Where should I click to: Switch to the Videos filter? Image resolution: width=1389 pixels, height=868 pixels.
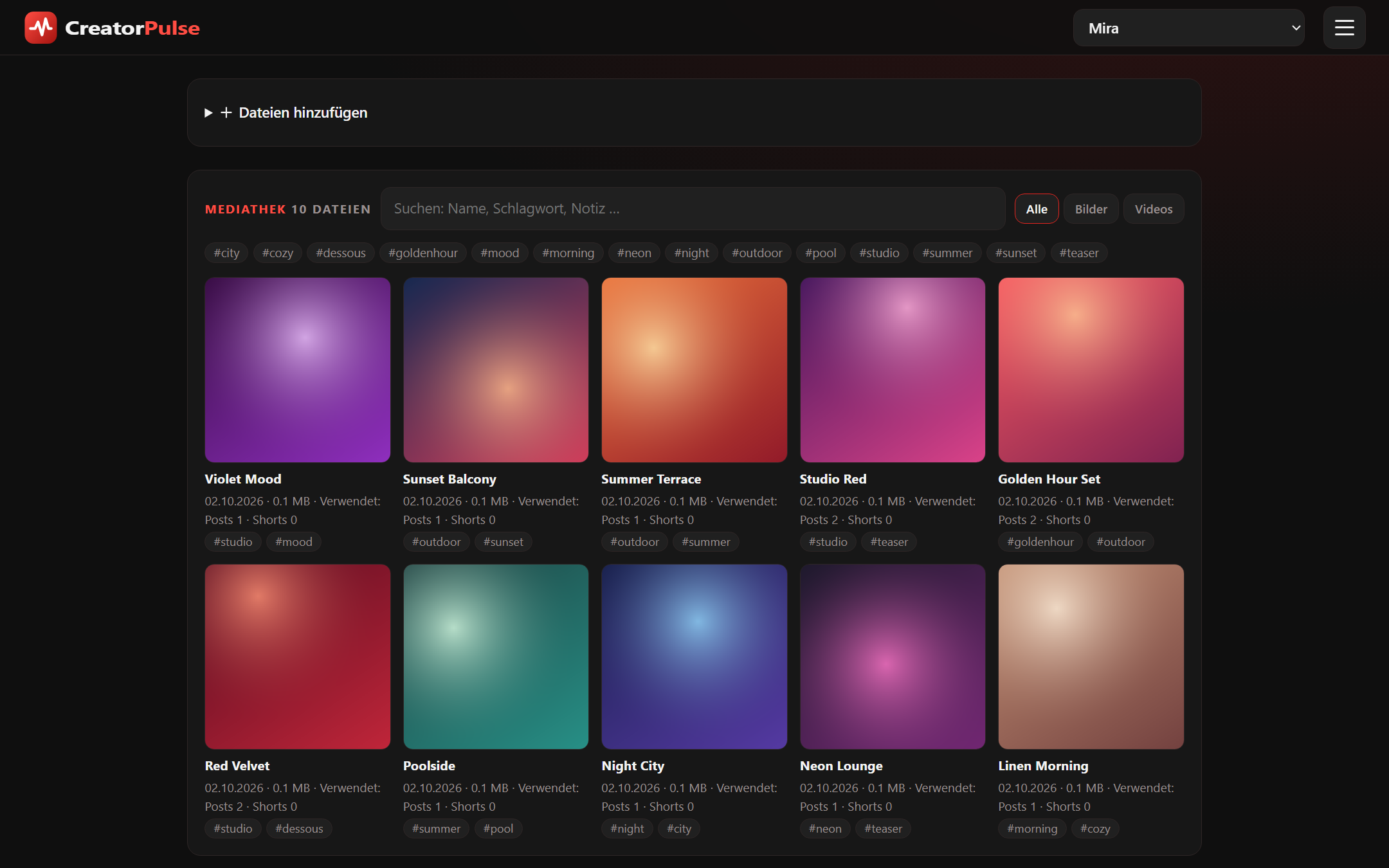tap(1153, 209)
